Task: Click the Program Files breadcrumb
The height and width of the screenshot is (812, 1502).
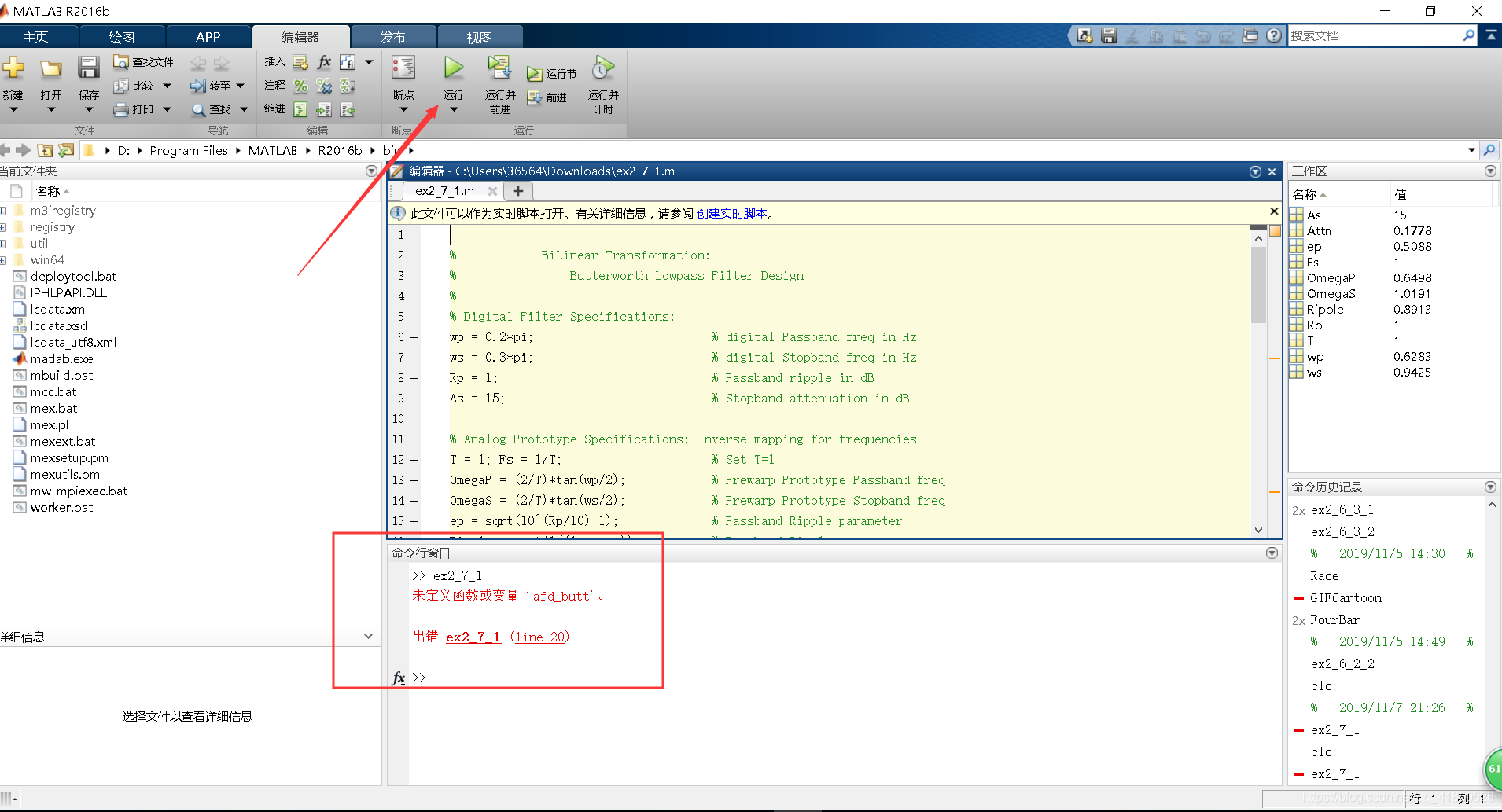Action: click(x=189, y=150)
